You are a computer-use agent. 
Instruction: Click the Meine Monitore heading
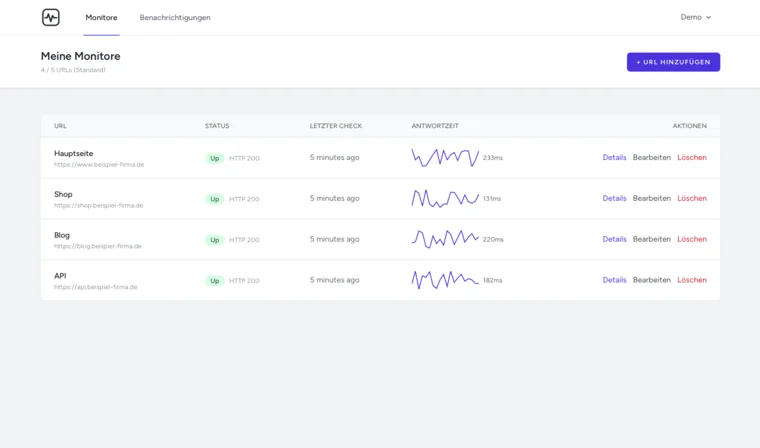pyautogui.click(x=80, y=56)
